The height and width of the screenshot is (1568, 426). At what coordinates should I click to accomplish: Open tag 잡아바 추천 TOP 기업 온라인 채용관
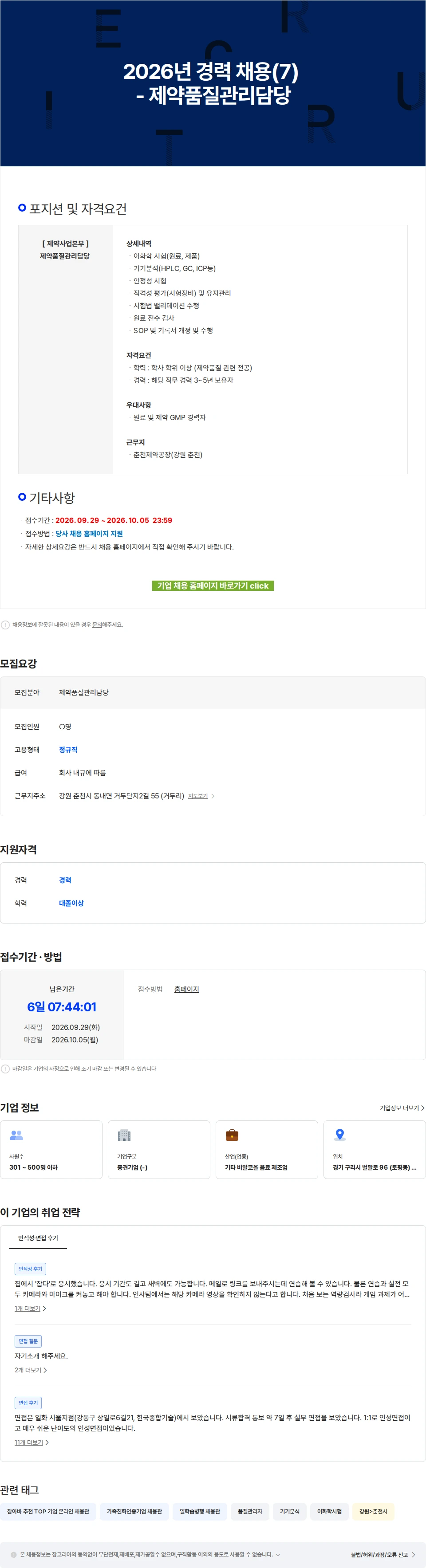tap(48, 1511)
